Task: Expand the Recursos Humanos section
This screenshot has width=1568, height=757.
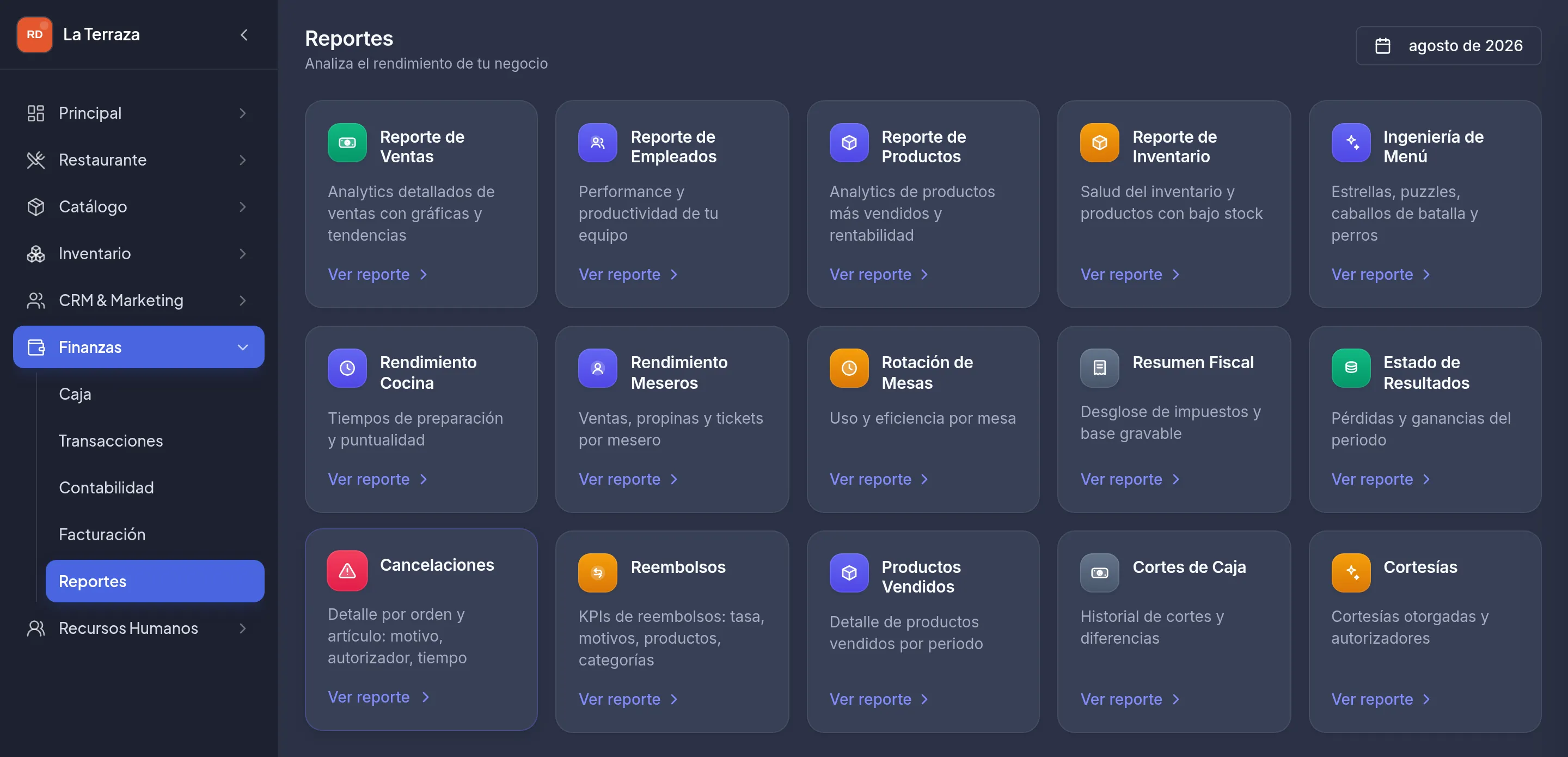Action: click(138, 628)
